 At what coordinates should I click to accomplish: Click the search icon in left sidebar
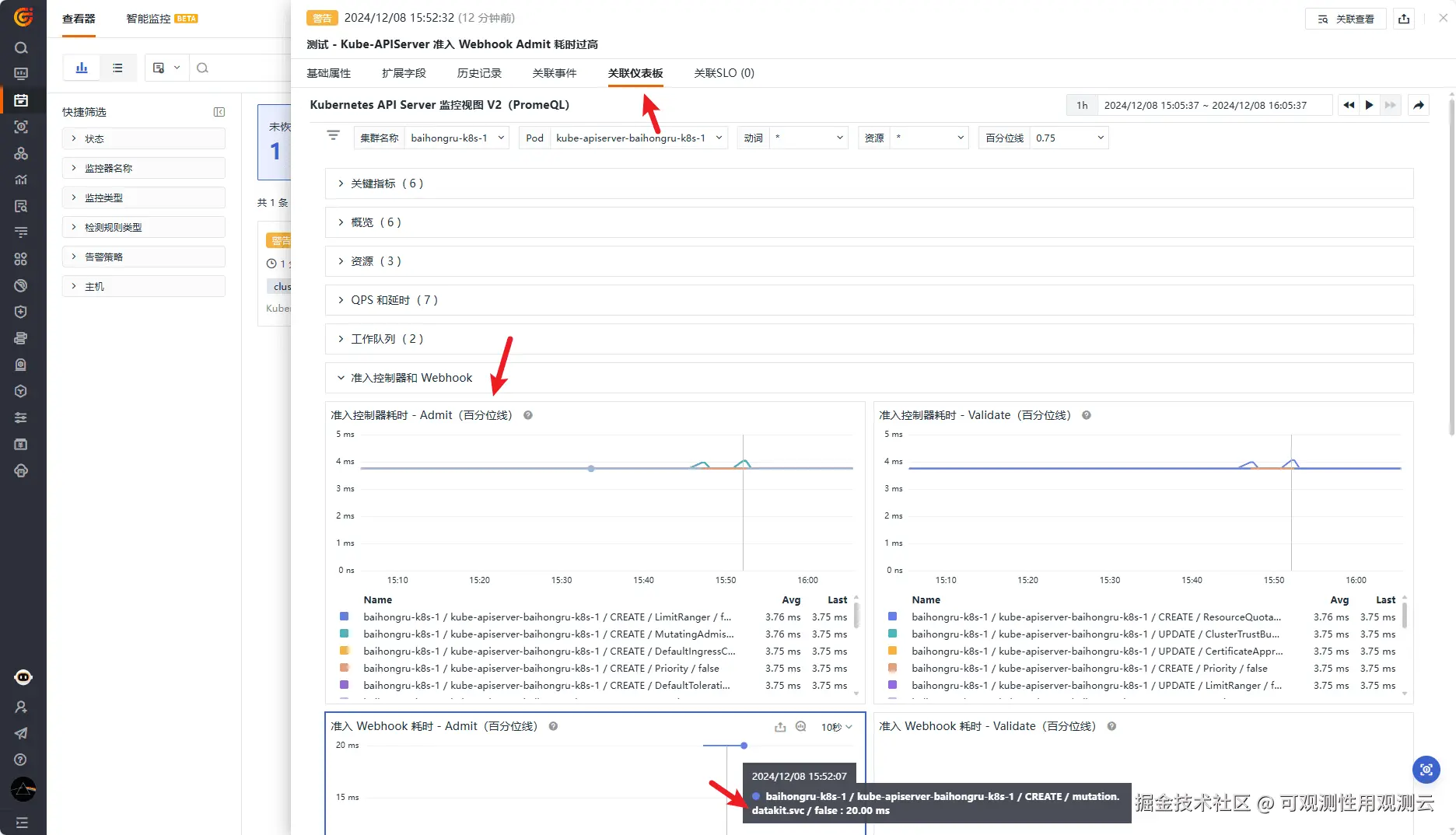(x=21, y=47)
